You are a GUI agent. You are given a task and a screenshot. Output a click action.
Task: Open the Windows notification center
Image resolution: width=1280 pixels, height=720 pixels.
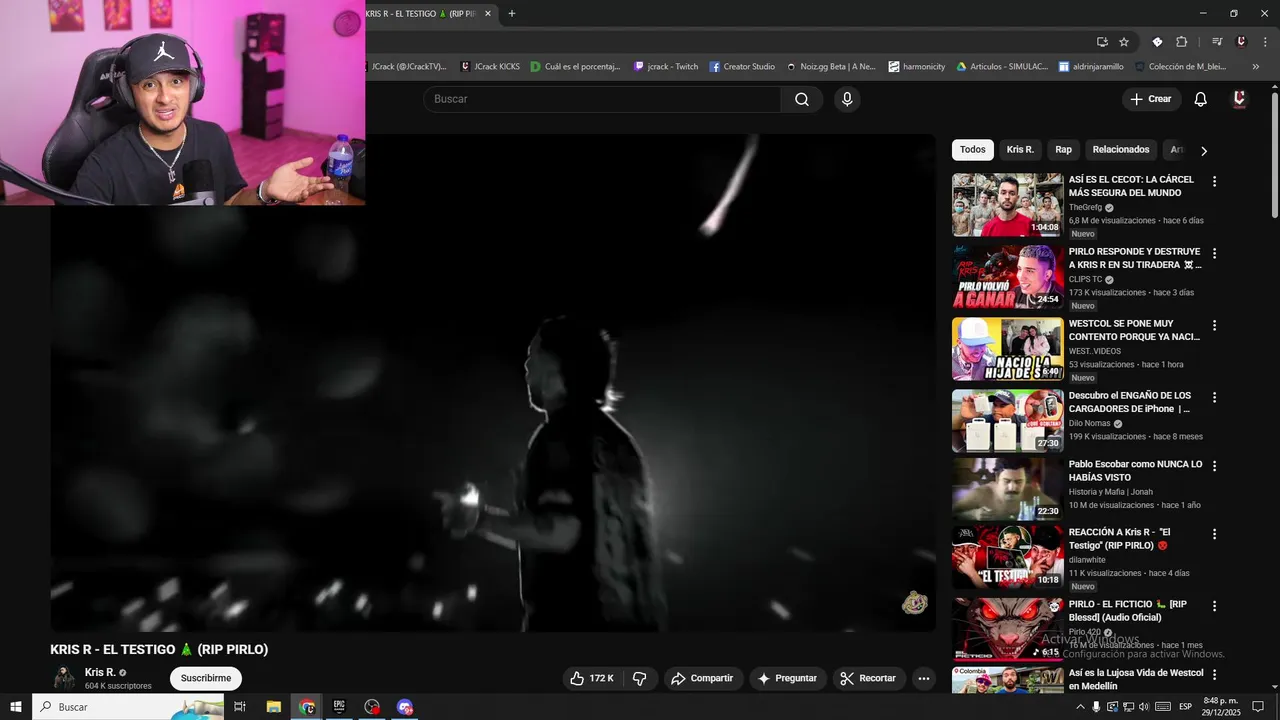pos(1258,707)
